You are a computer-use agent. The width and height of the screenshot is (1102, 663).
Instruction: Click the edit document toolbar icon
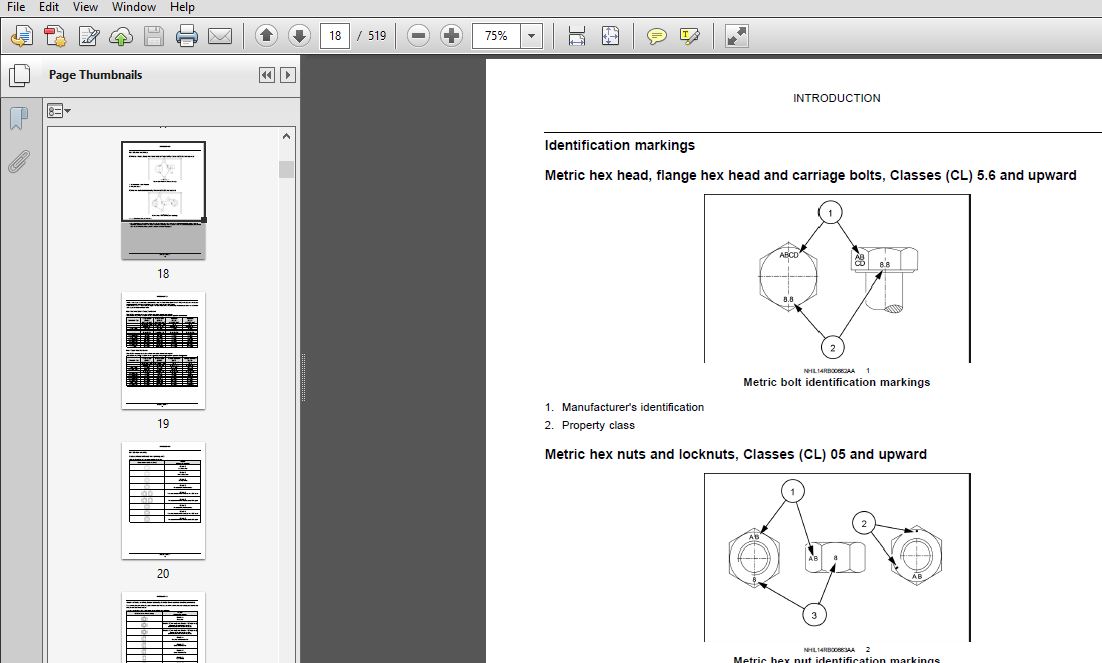[89, 36]
